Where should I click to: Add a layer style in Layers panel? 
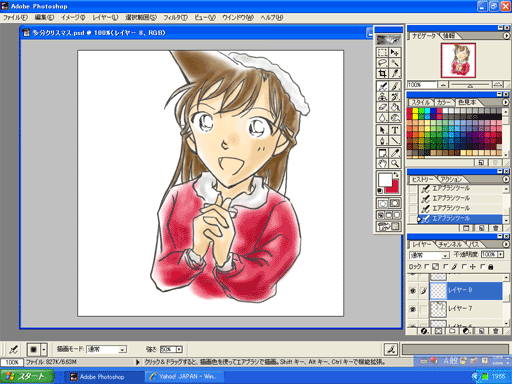424,331
